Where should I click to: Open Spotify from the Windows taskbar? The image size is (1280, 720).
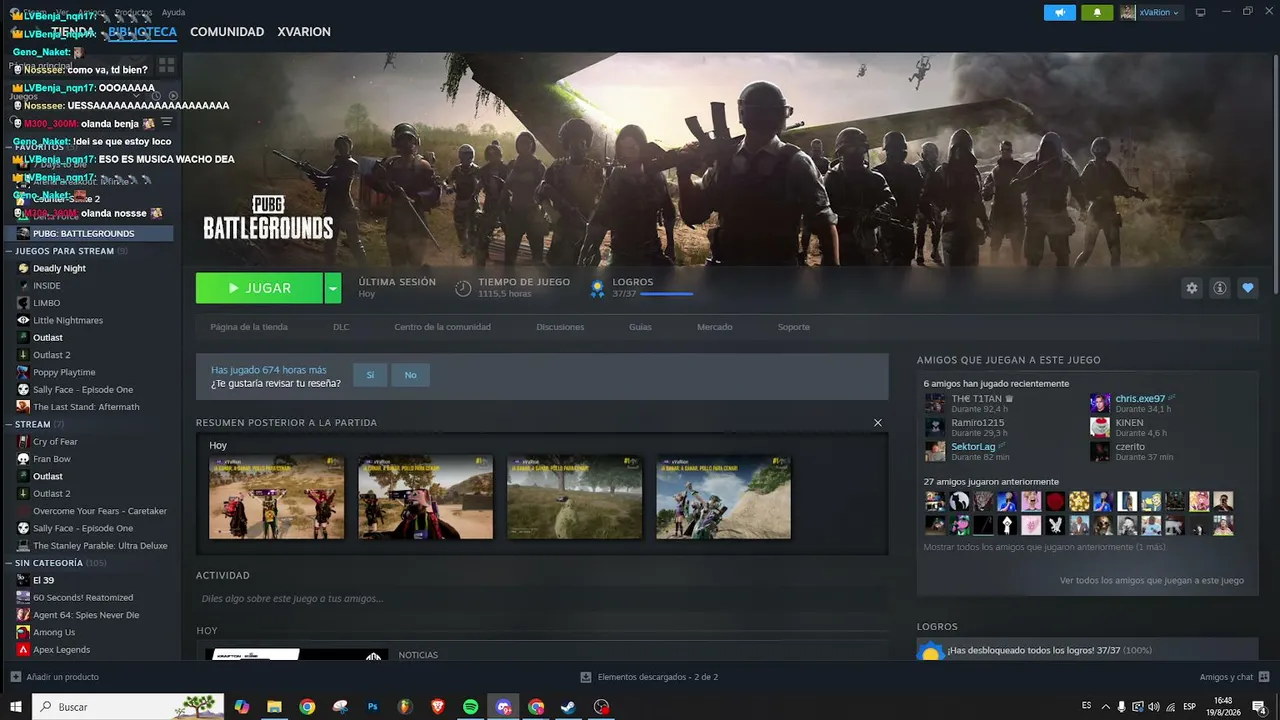470,707
